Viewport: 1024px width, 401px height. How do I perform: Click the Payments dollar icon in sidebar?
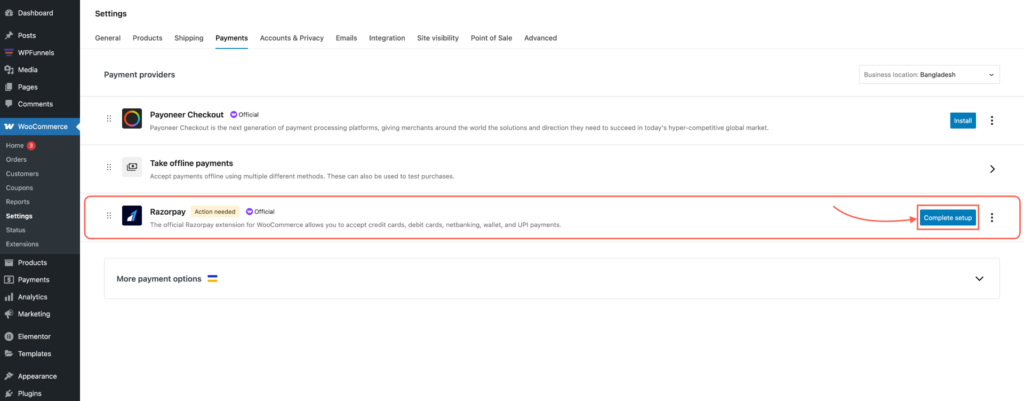pos(9,280)
